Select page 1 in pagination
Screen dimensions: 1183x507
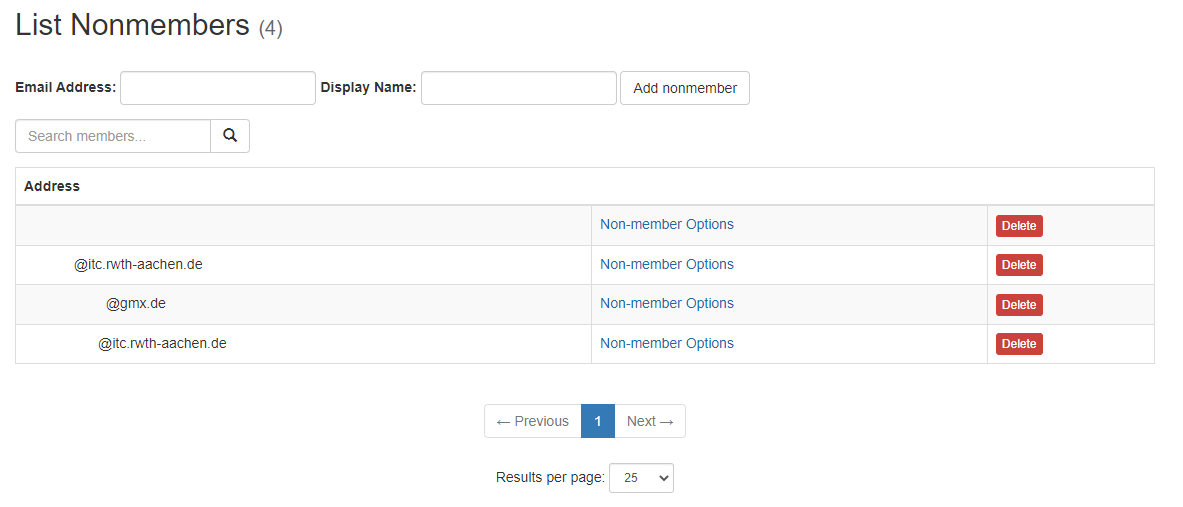pos(598,421)
